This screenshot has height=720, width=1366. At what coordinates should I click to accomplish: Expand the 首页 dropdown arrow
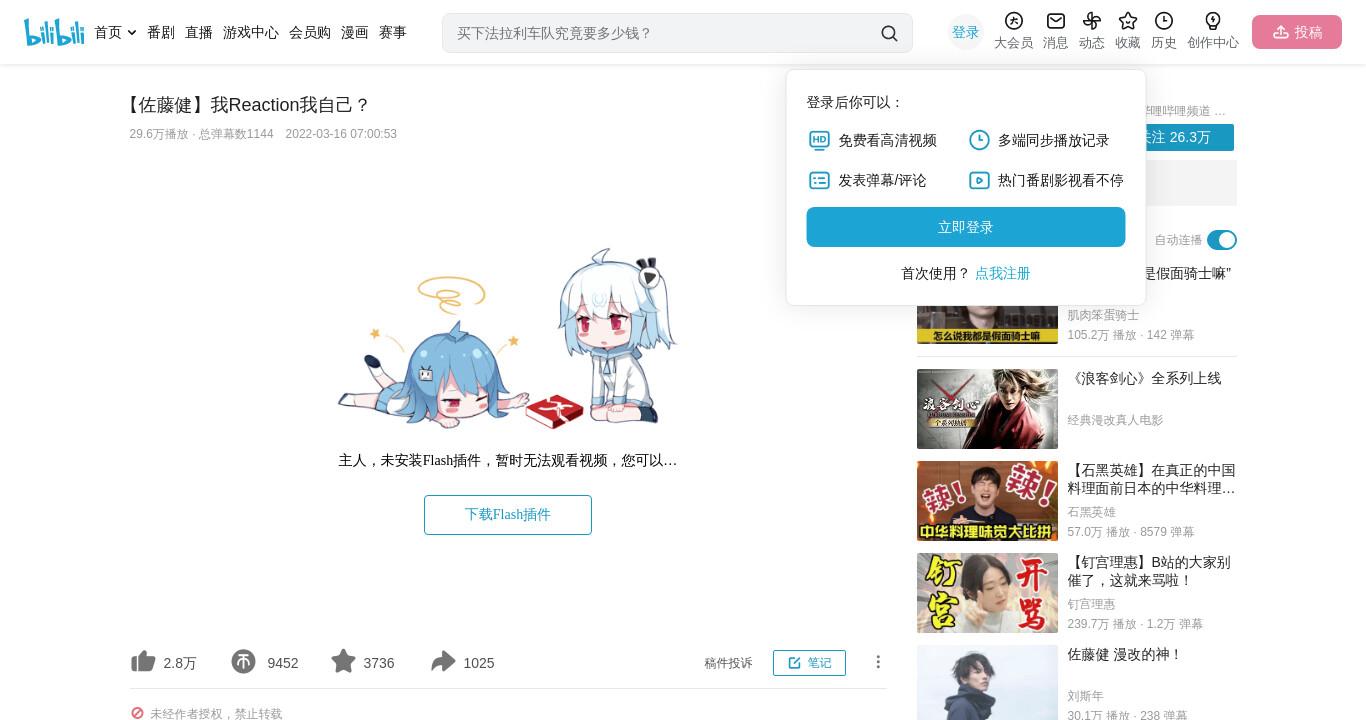click(131, 33)
